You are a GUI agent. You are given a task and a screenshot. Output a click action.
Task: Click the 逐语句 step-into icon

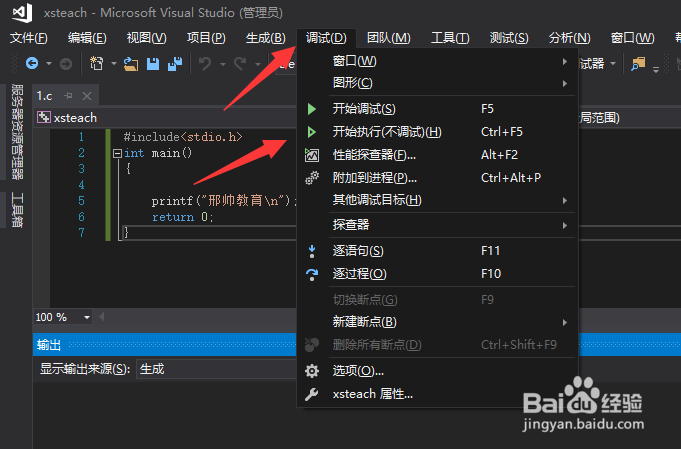[x=312, y=251]
